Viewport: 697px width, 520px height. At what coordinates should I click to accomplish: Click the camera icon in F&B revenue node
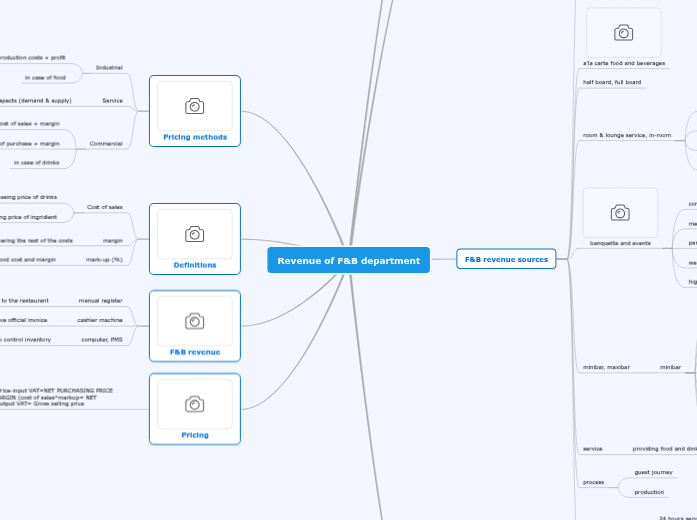click(194, 321)
